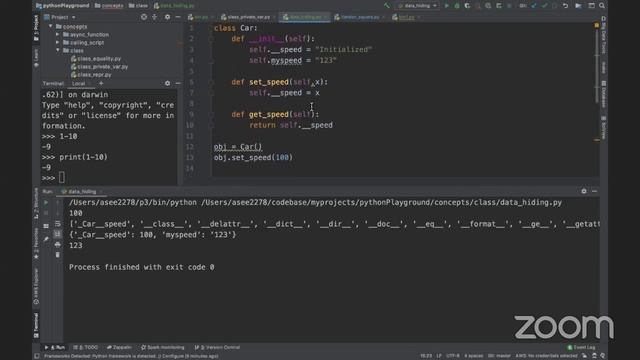This screenshot has width=640, height=360.
Task: Open the Zeppelin tool window button
Action: (x=119, y=347)
